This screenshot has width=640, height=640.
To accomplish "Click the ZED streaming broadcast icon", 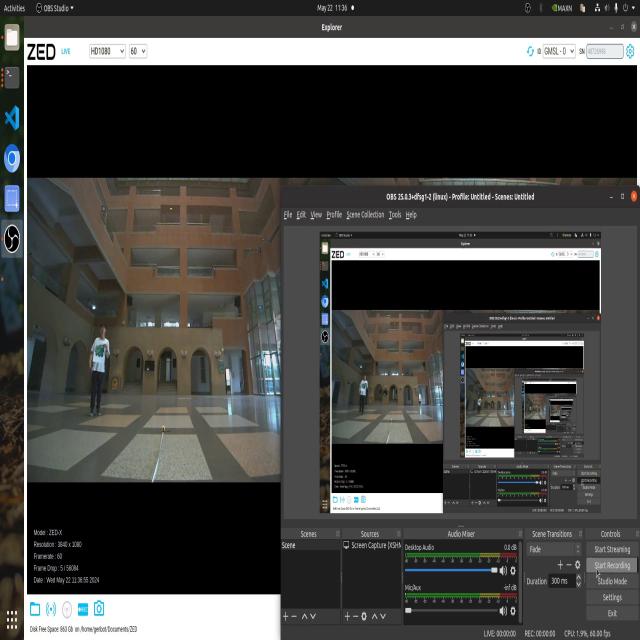I will (51, 609).
